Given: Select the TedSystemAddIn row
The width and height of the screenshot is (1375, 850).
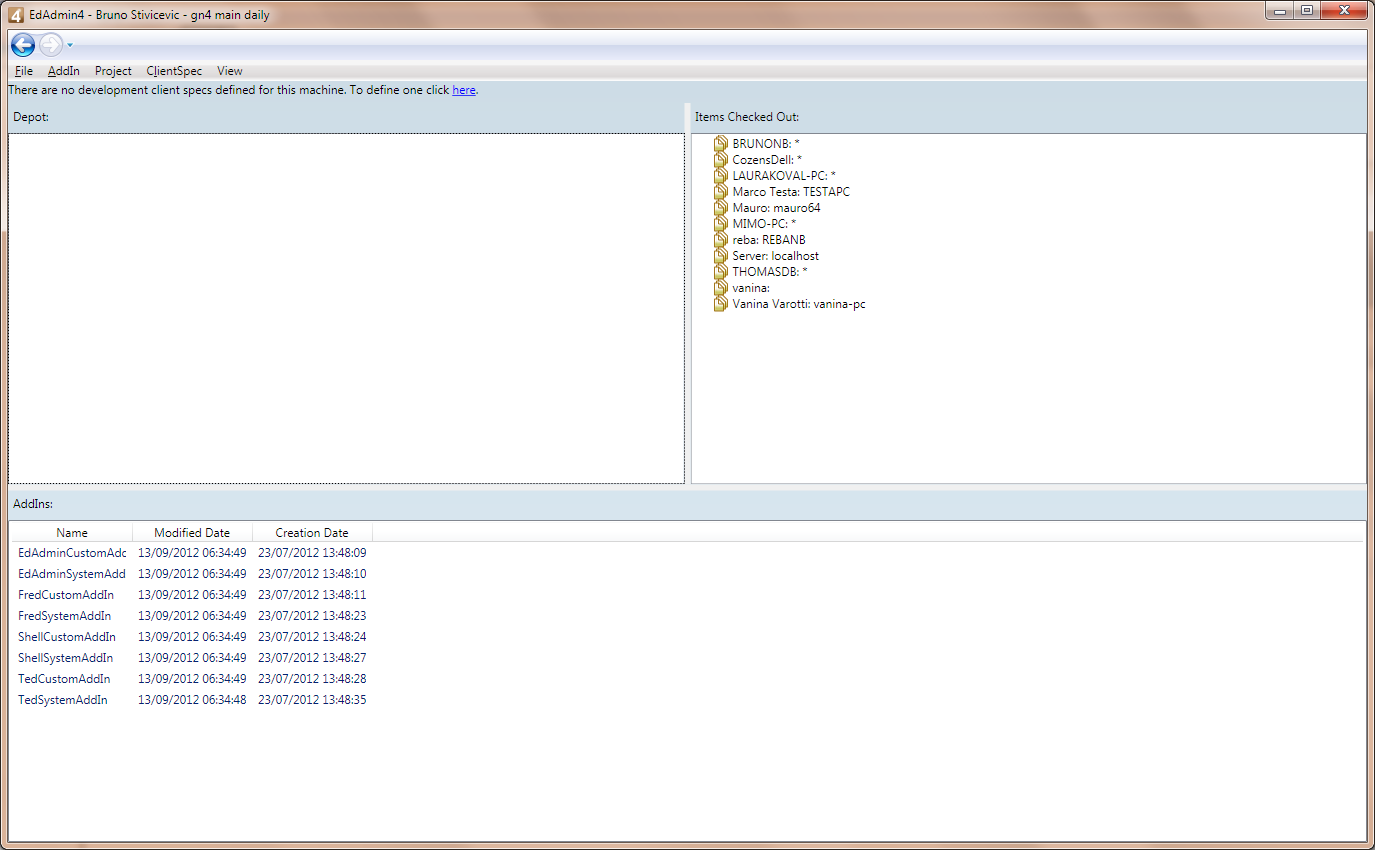Looking at the screenshot, I should click(x=687, y=700).
